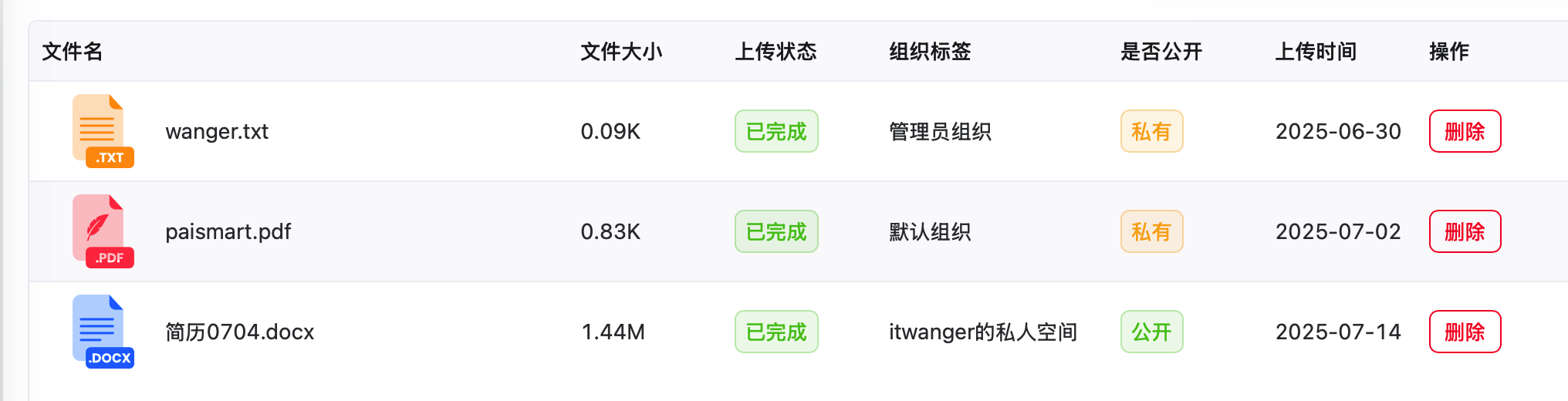Click the 是否公开 column header
This screenshot has height=401, width=1568.
(1161, 52)
